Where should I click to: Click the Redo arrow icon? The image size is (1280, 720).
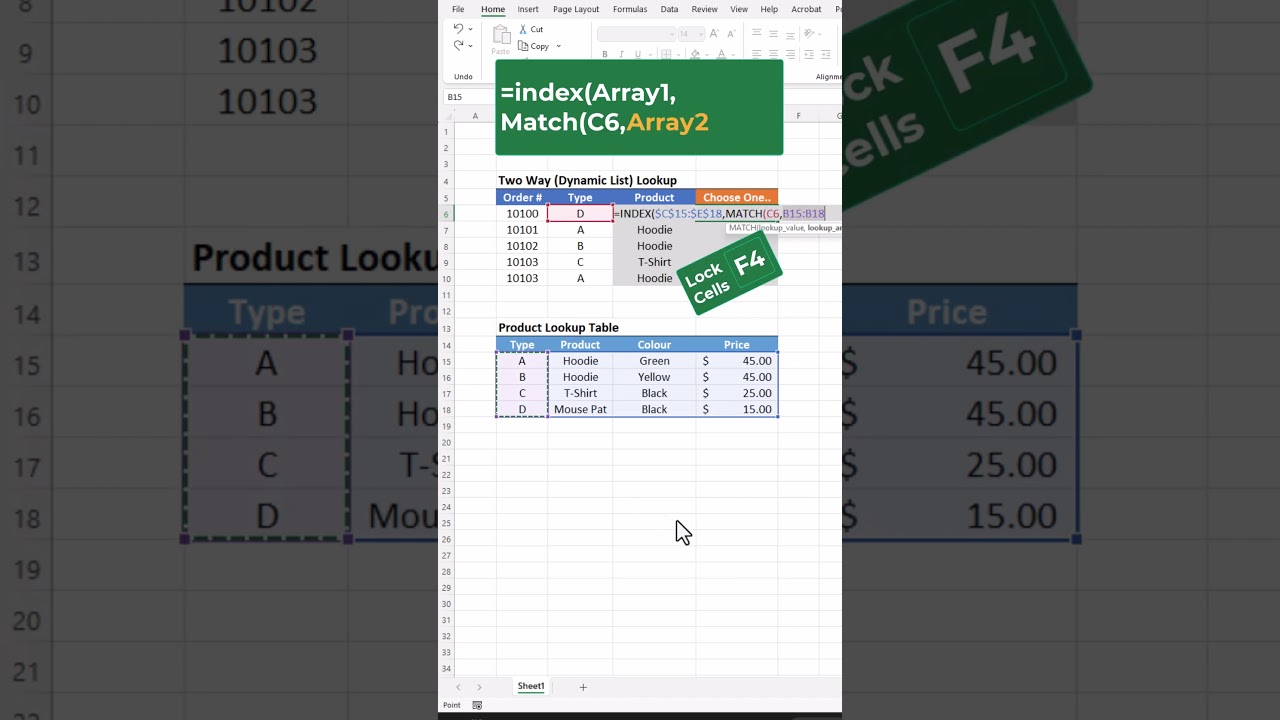click(x=458, y=46)
